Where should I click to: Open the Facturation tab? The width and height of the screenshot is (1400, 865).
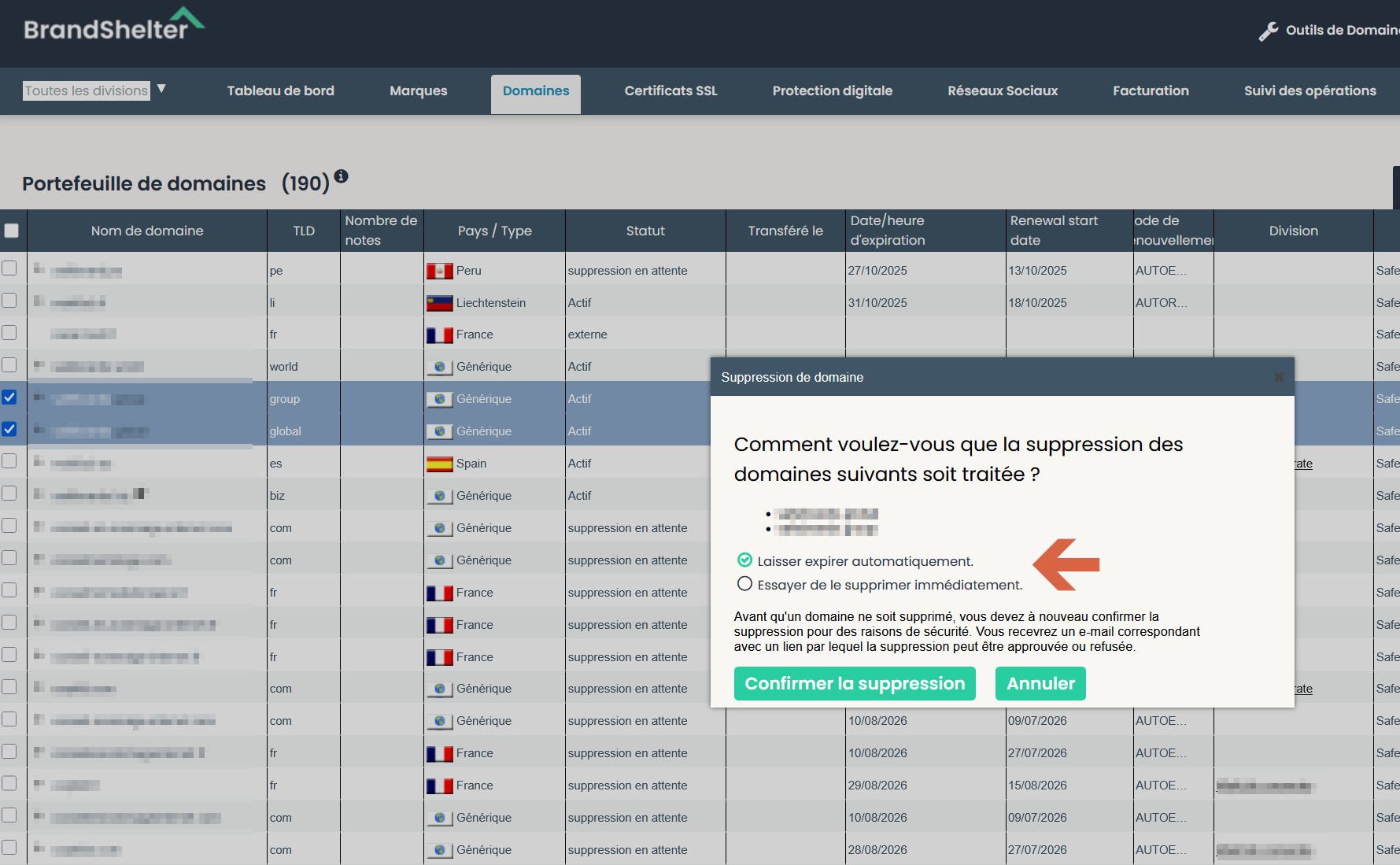[x=1151, y=91]
